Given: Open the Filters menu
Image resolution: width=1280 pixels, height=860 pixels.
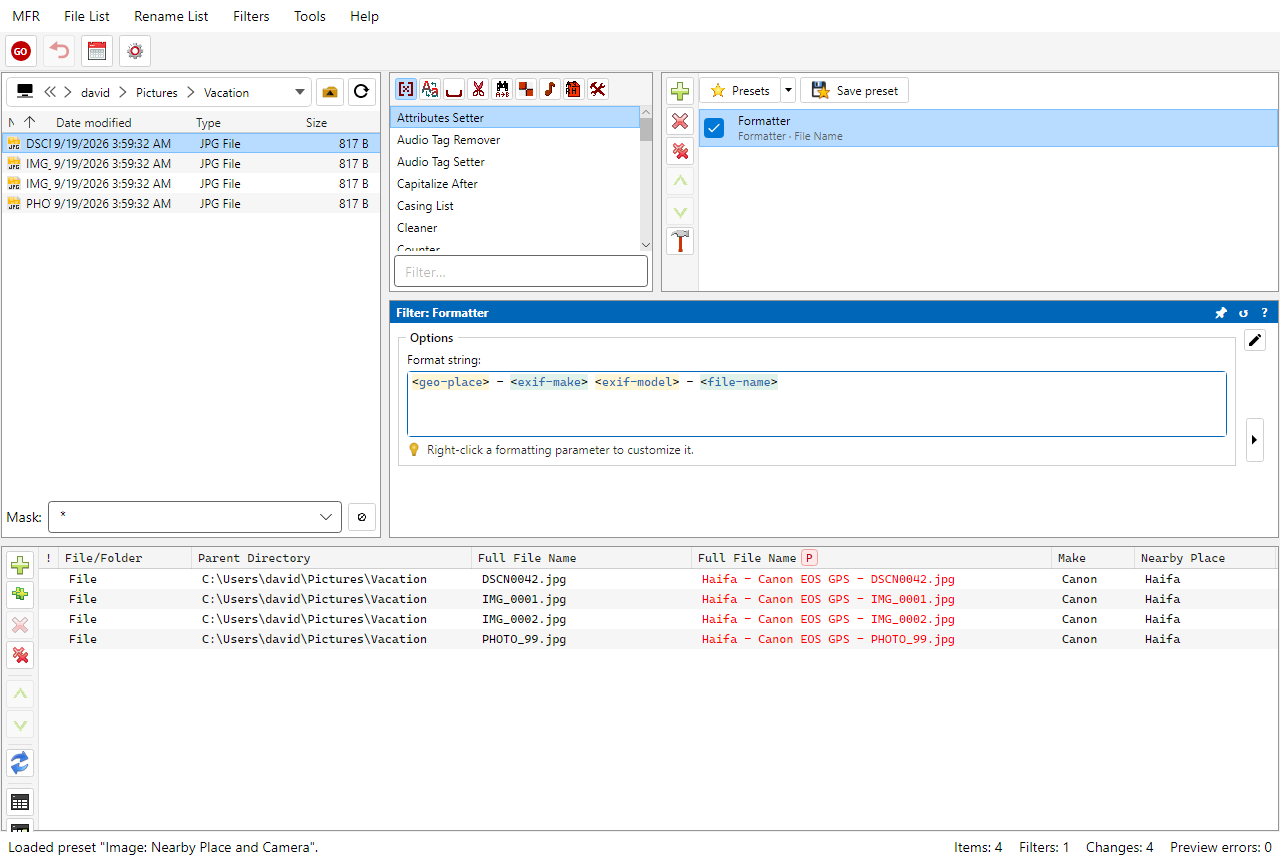Looking at the screenshot, I should [x=251, y=16].
